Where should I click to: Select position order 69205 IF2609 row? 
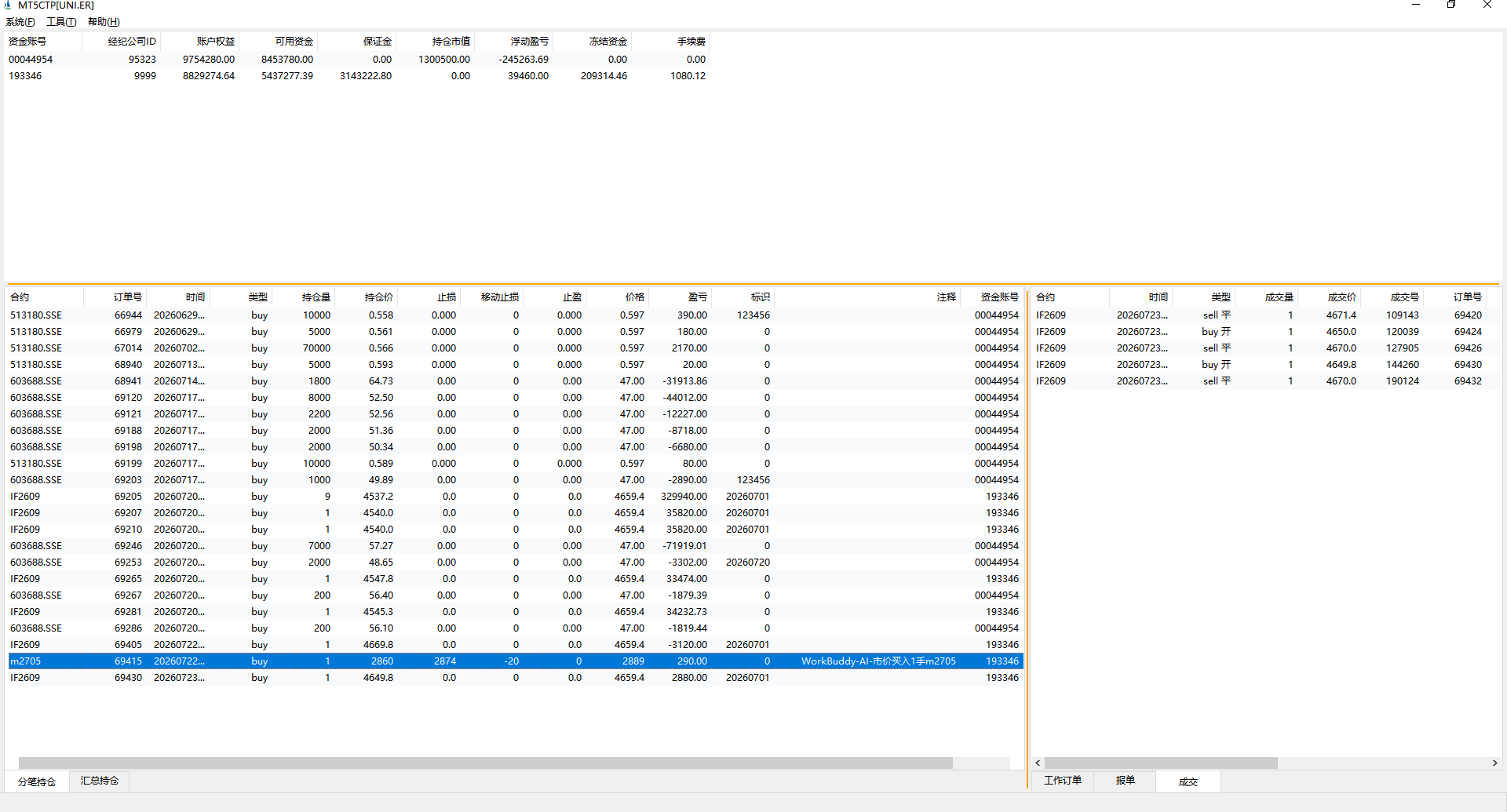515,497
